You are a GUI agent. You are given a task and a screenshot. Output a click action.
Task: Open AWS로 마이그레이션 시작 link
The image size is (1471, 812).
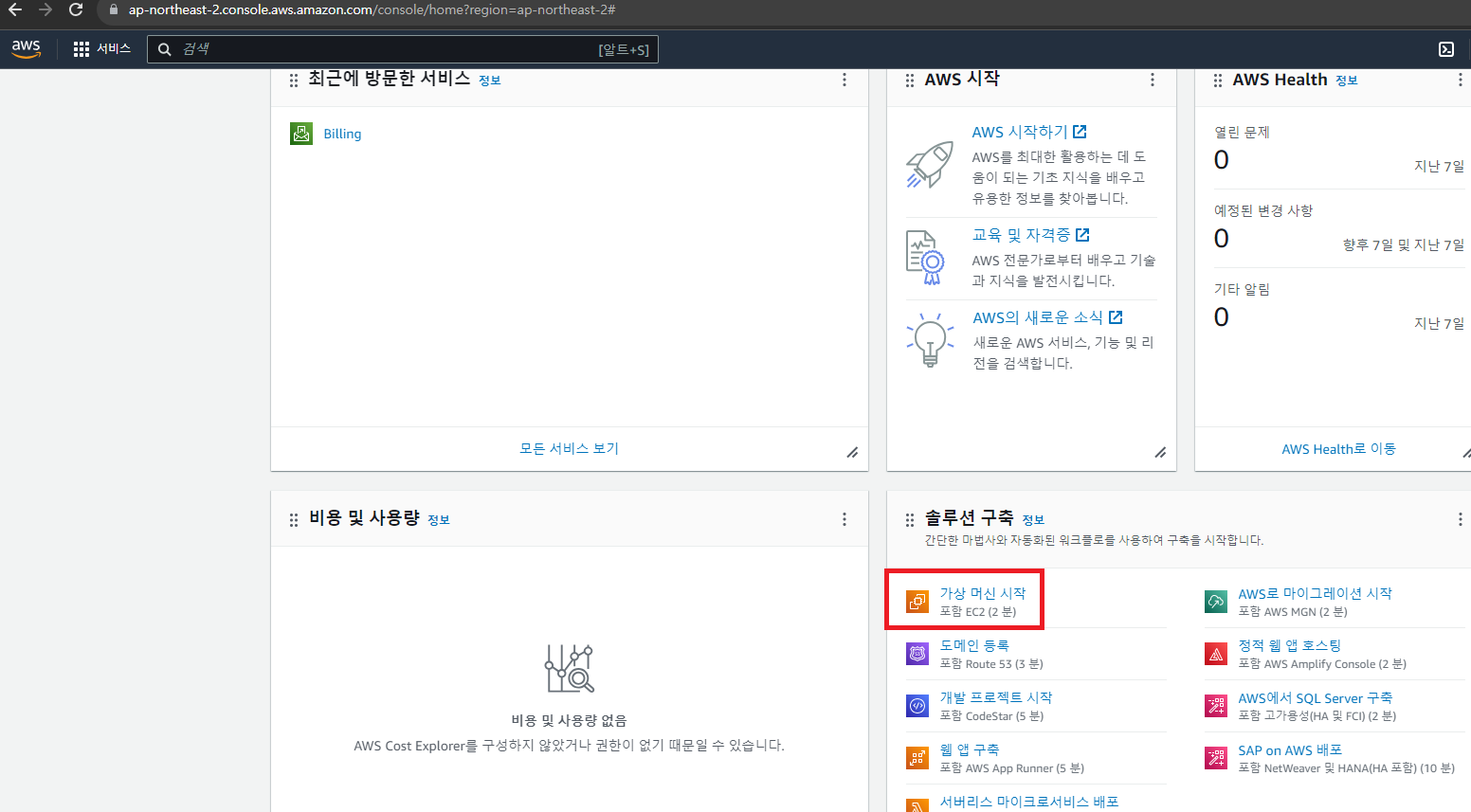point(1315,593)
